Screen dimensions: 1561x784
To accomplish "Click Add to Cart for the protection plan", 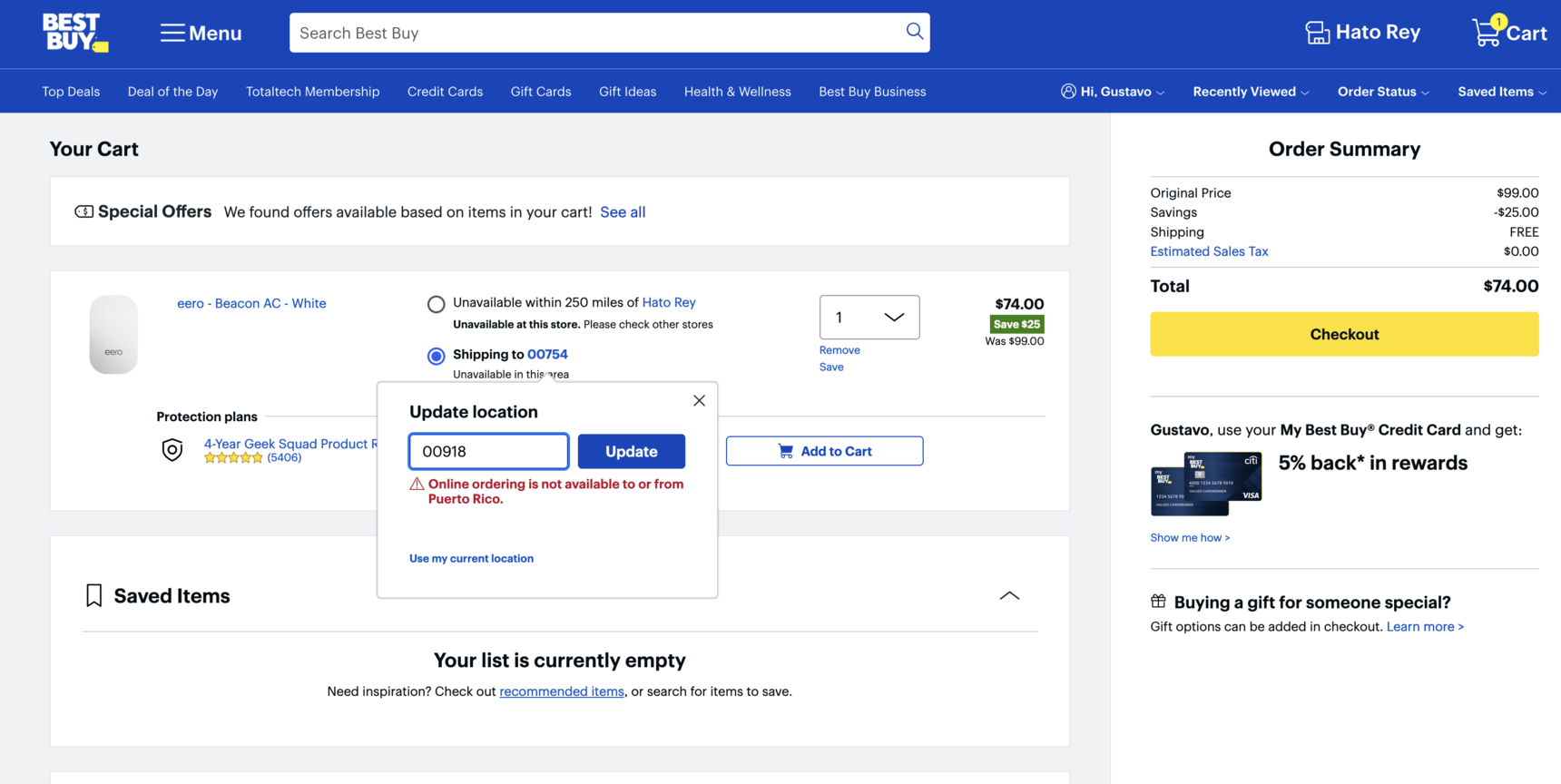I will (824, 451).
